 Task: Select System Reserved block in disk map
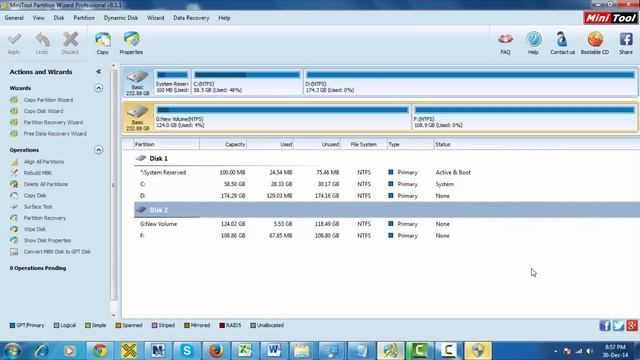(172, 82)
